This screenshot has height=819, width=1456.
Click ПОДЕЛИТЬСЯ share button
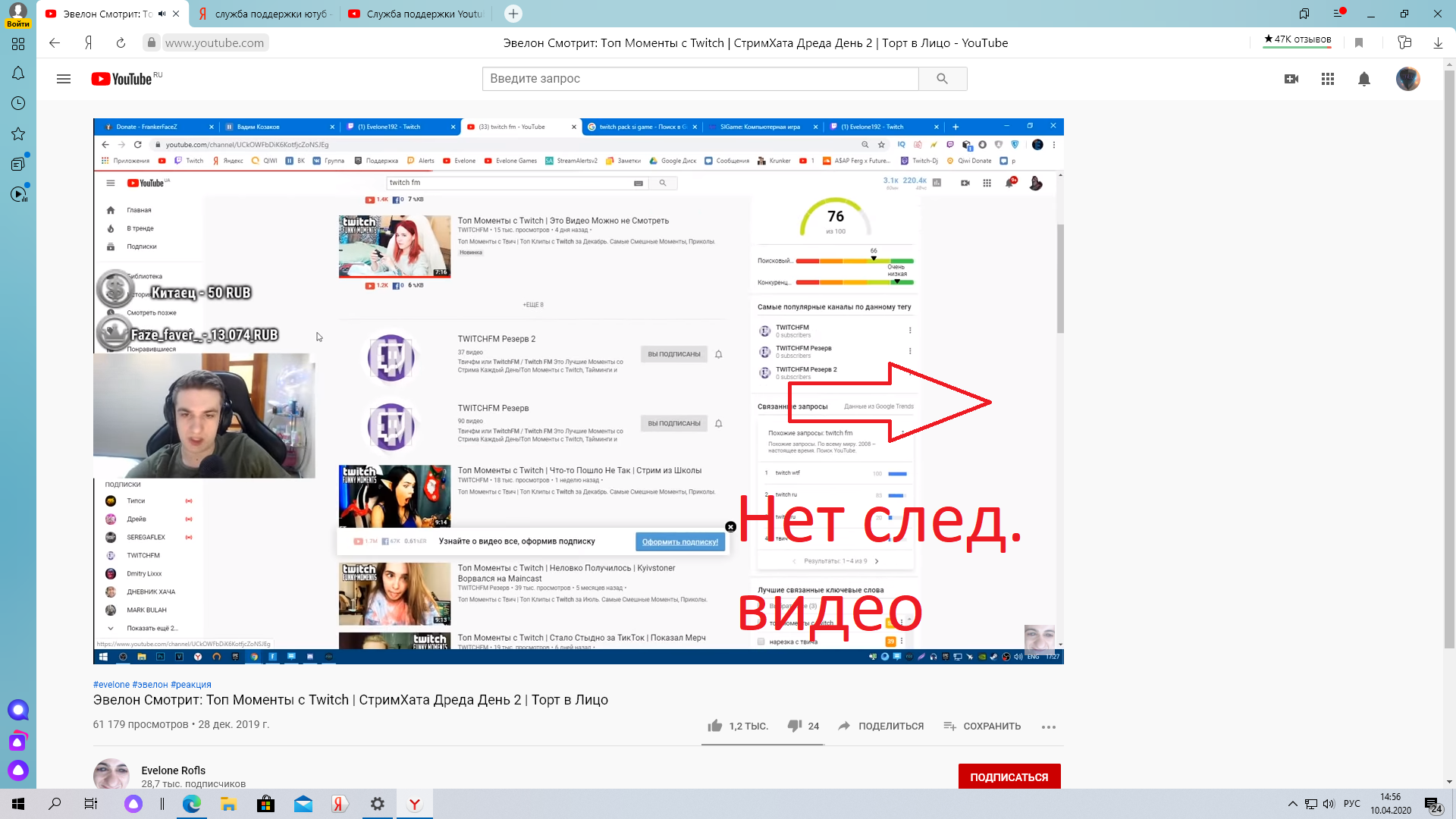pyautogui.click(x=880, y=726)
